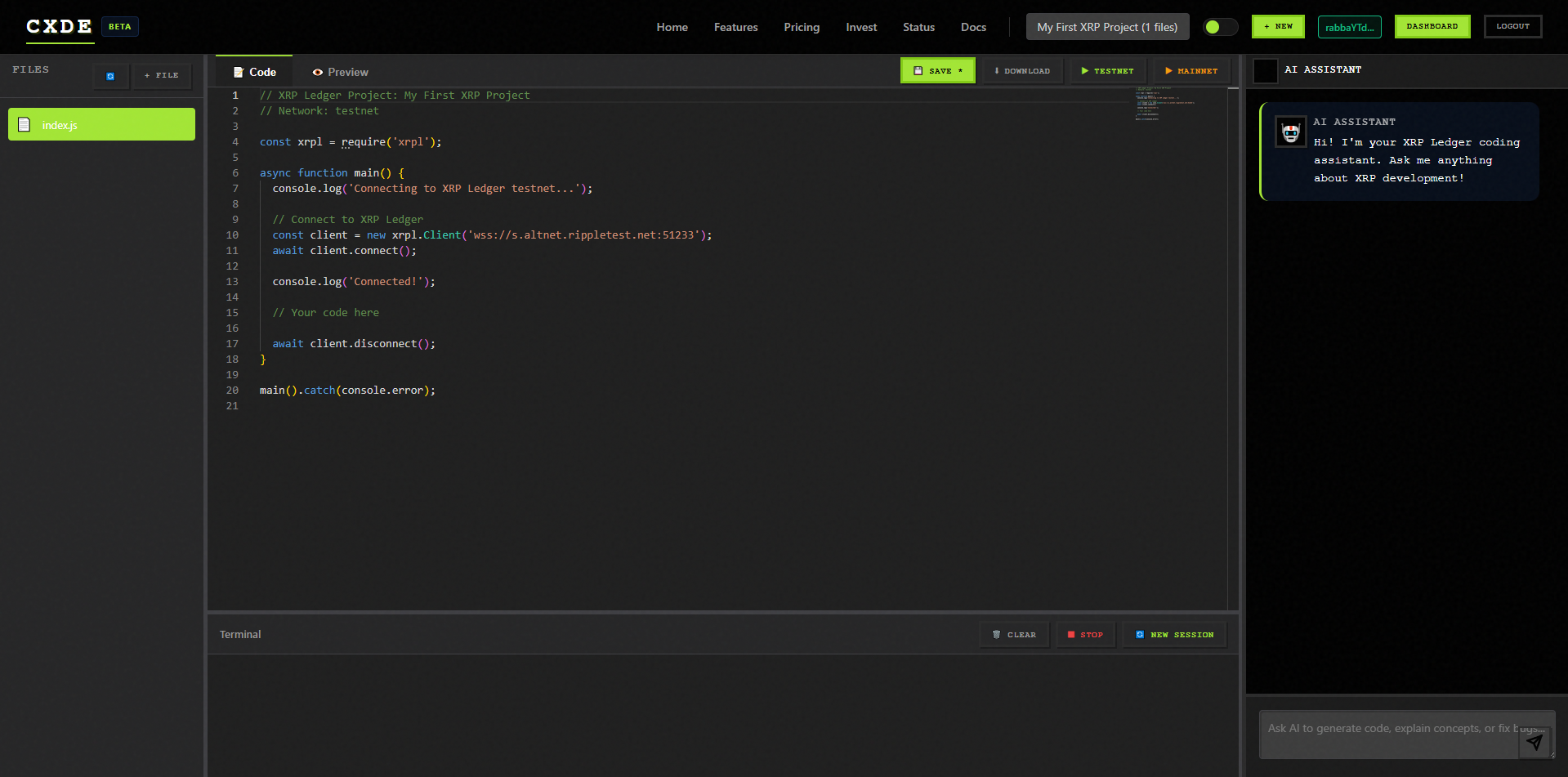The height and width of the screenshot is (777, 1568).
Task: Run the project on Testnet
Action: click(x=1107, y=70)
